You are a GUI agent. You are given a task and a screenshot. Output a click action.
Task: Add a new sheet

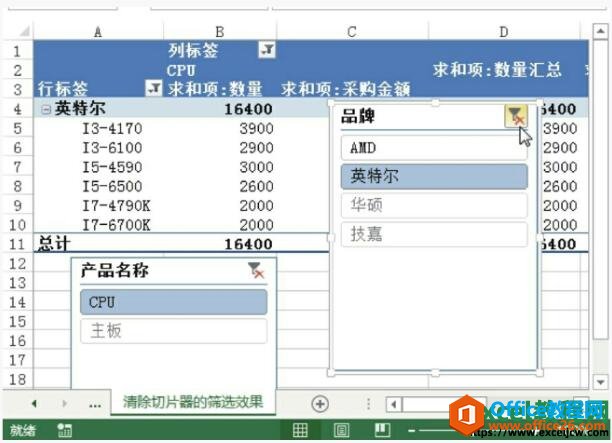[320, 404]
